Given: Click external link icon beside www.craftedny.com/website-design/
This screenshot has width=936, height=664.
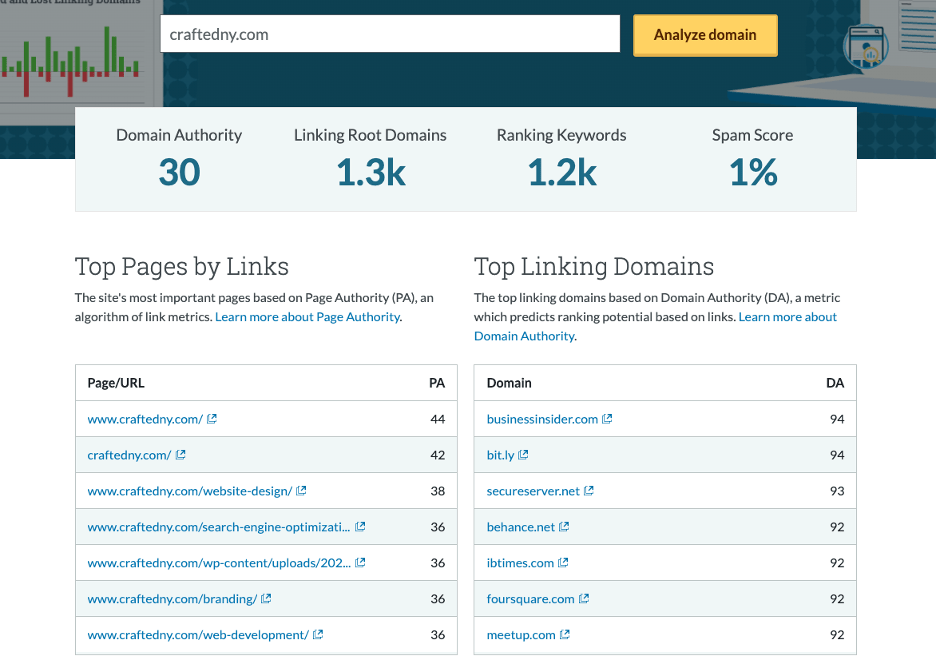Looking at the screenshot, I should [302, 491].
